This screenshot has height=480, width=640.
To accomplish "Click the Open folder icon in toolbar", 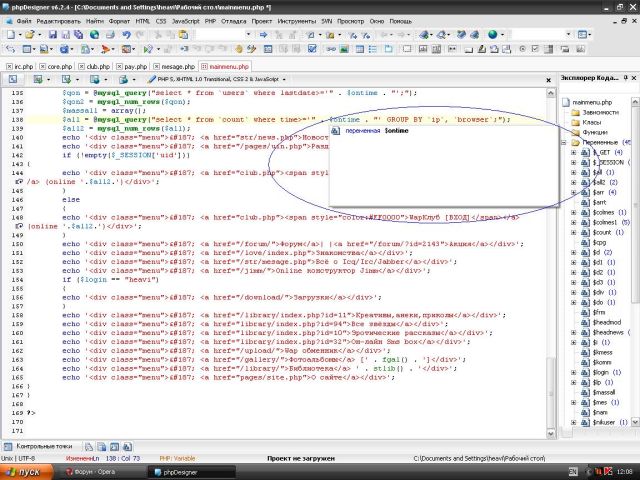I will click(x=31, y=34).
